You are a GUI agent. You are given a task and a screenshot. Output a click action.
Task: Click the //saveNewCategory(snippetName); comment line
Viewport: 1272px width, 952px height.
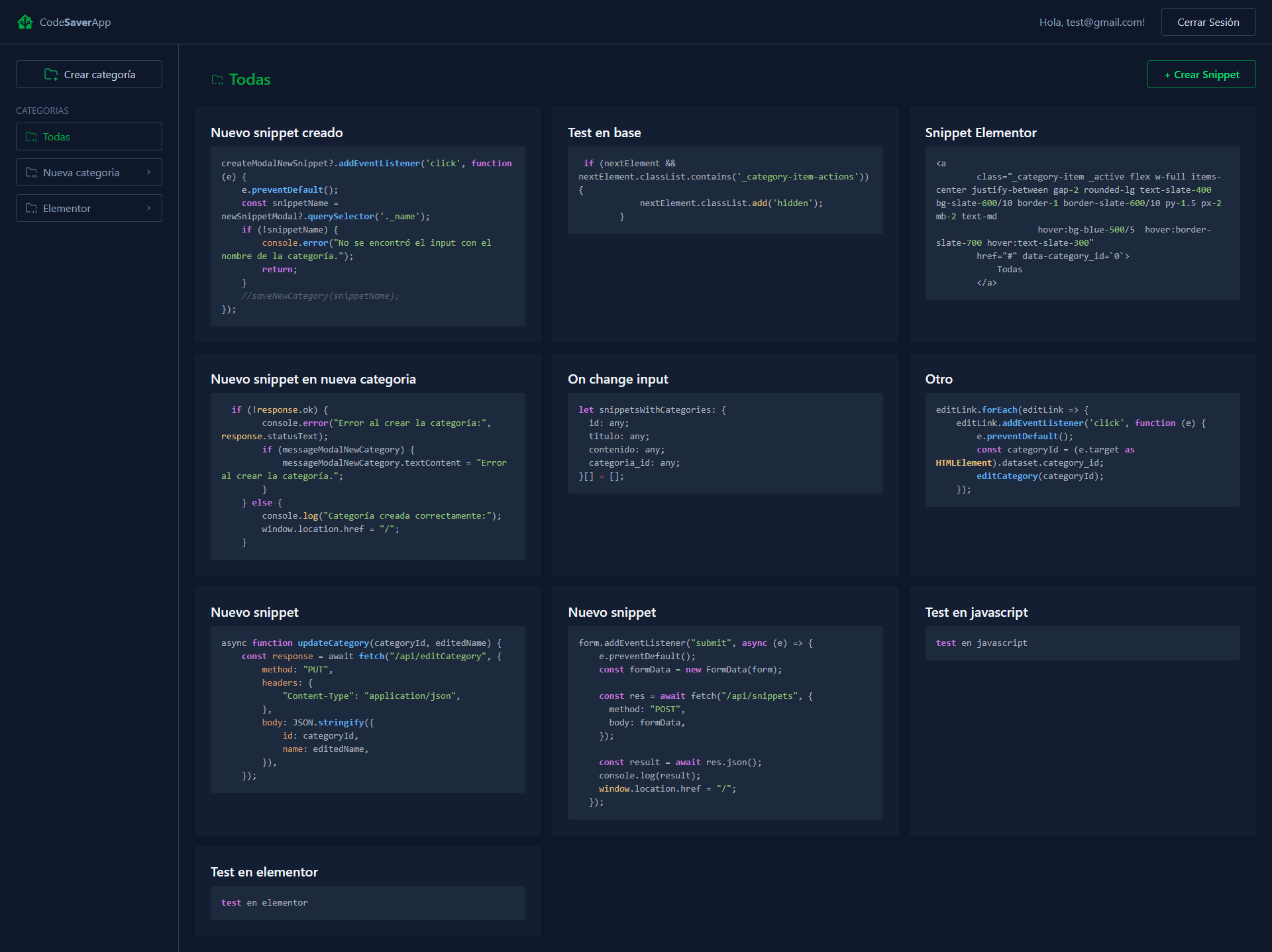[321, 296]
